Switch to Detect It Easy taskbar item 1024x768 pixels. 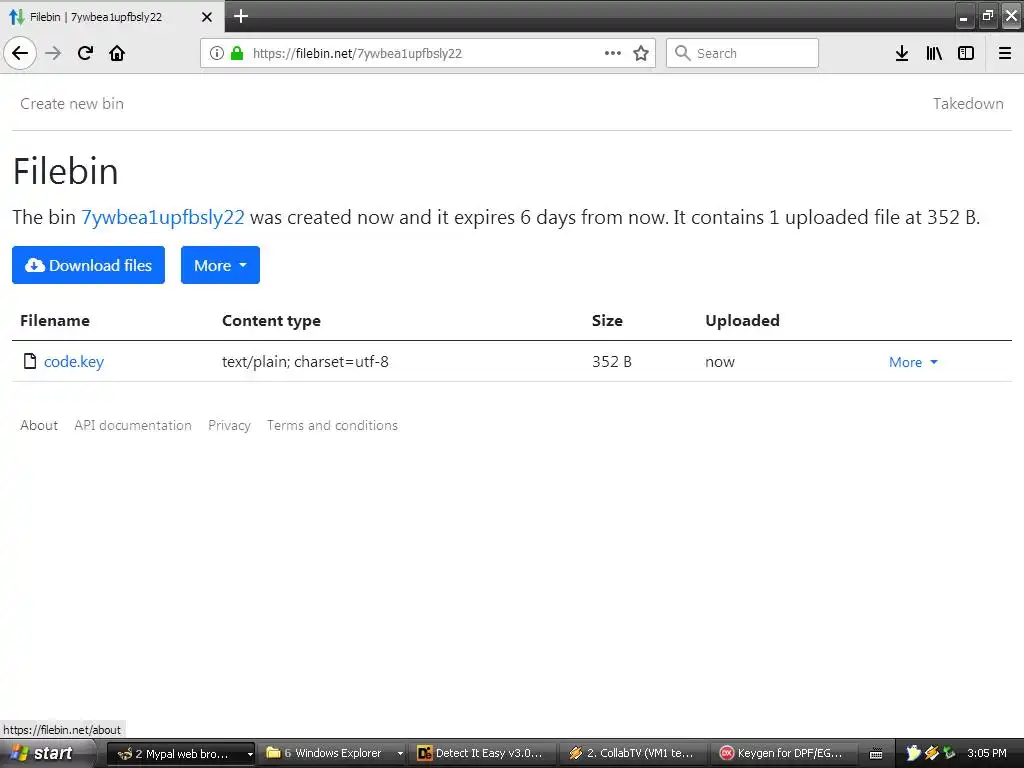click(484, 754)
